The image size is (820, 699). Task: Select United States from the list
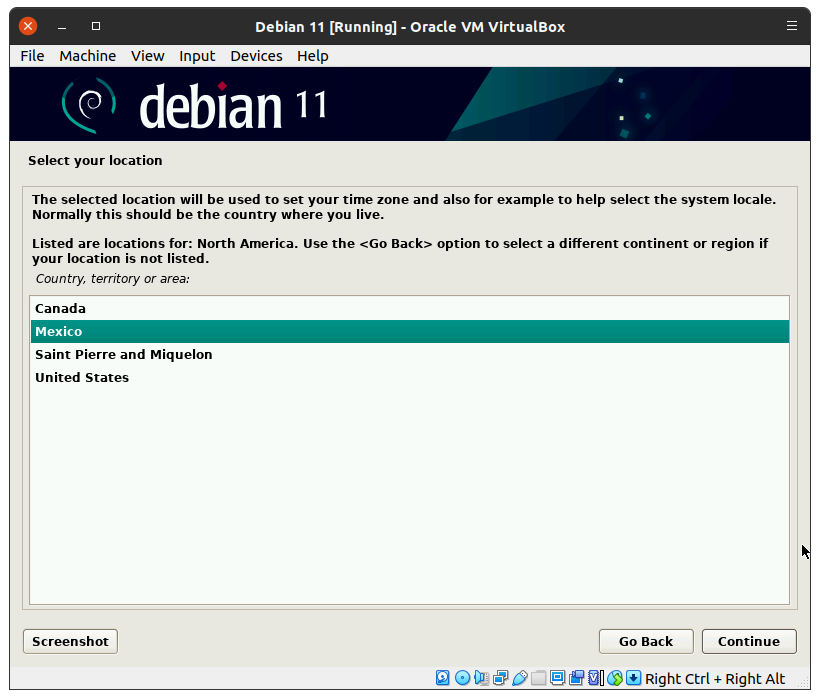coord(82,377)
